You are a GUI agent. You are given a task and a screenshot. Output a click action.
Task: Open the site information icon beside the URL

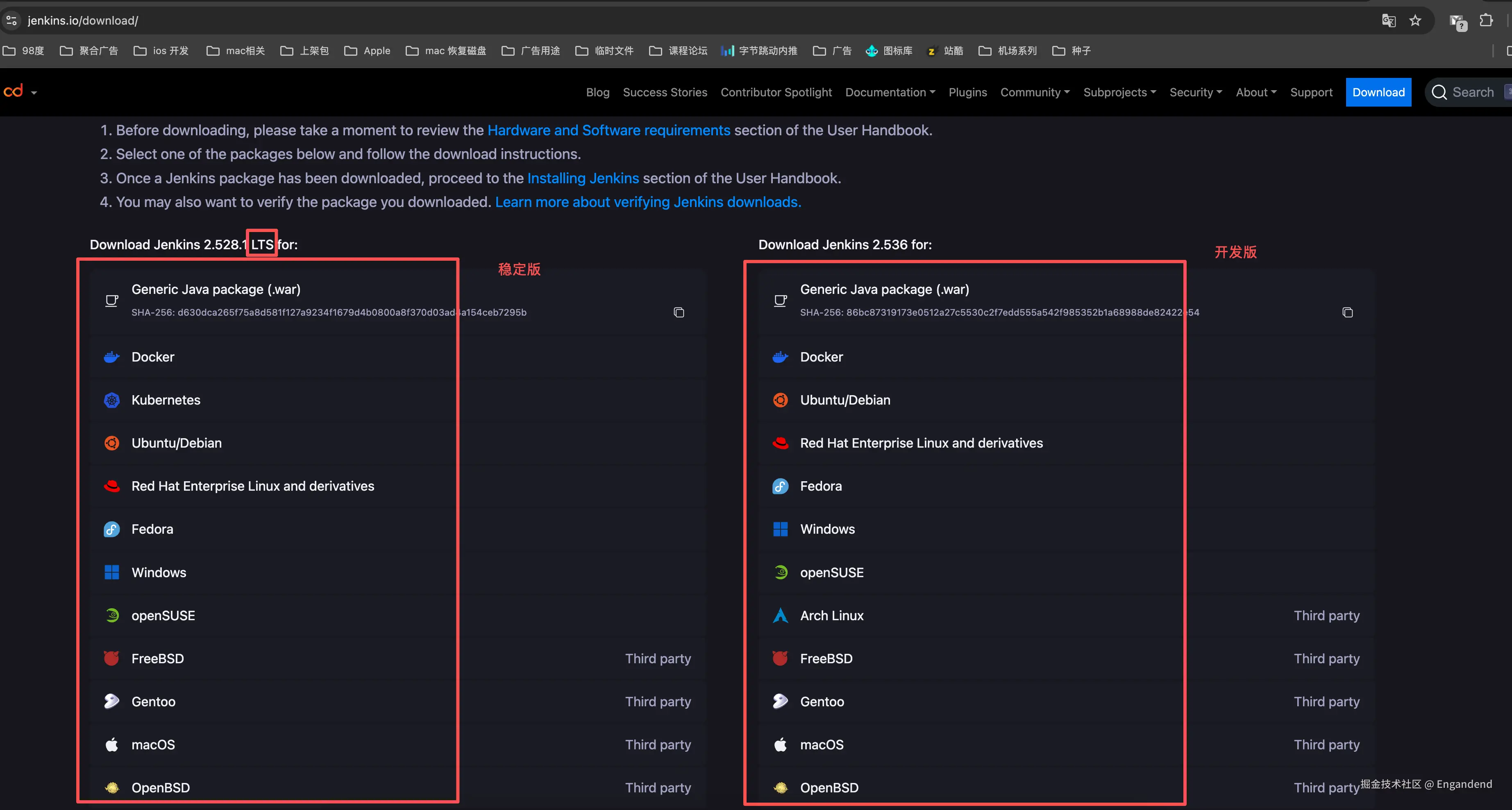(11, 20)
